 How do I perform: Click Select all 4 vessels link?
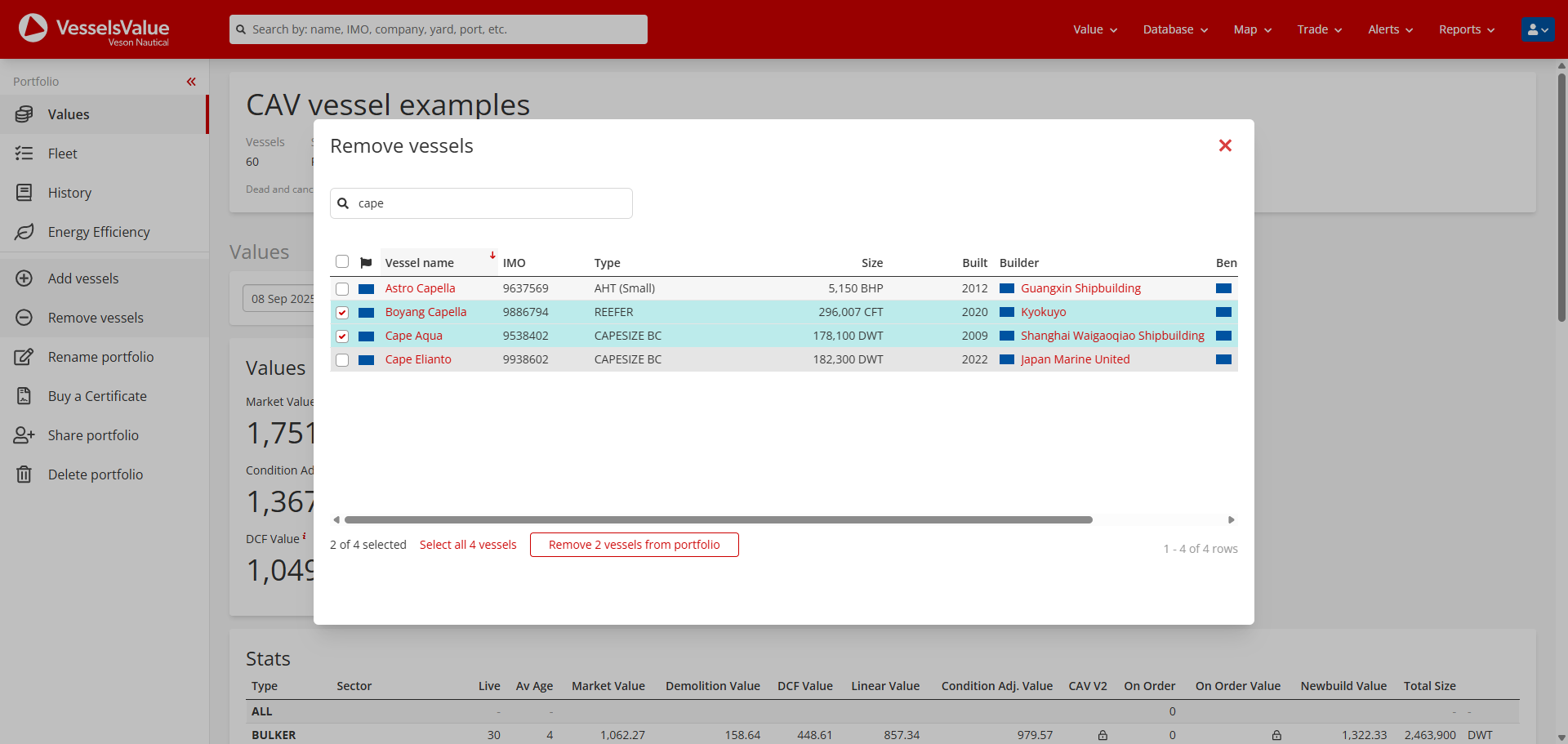pyautogui.click(x=468, y=545)
